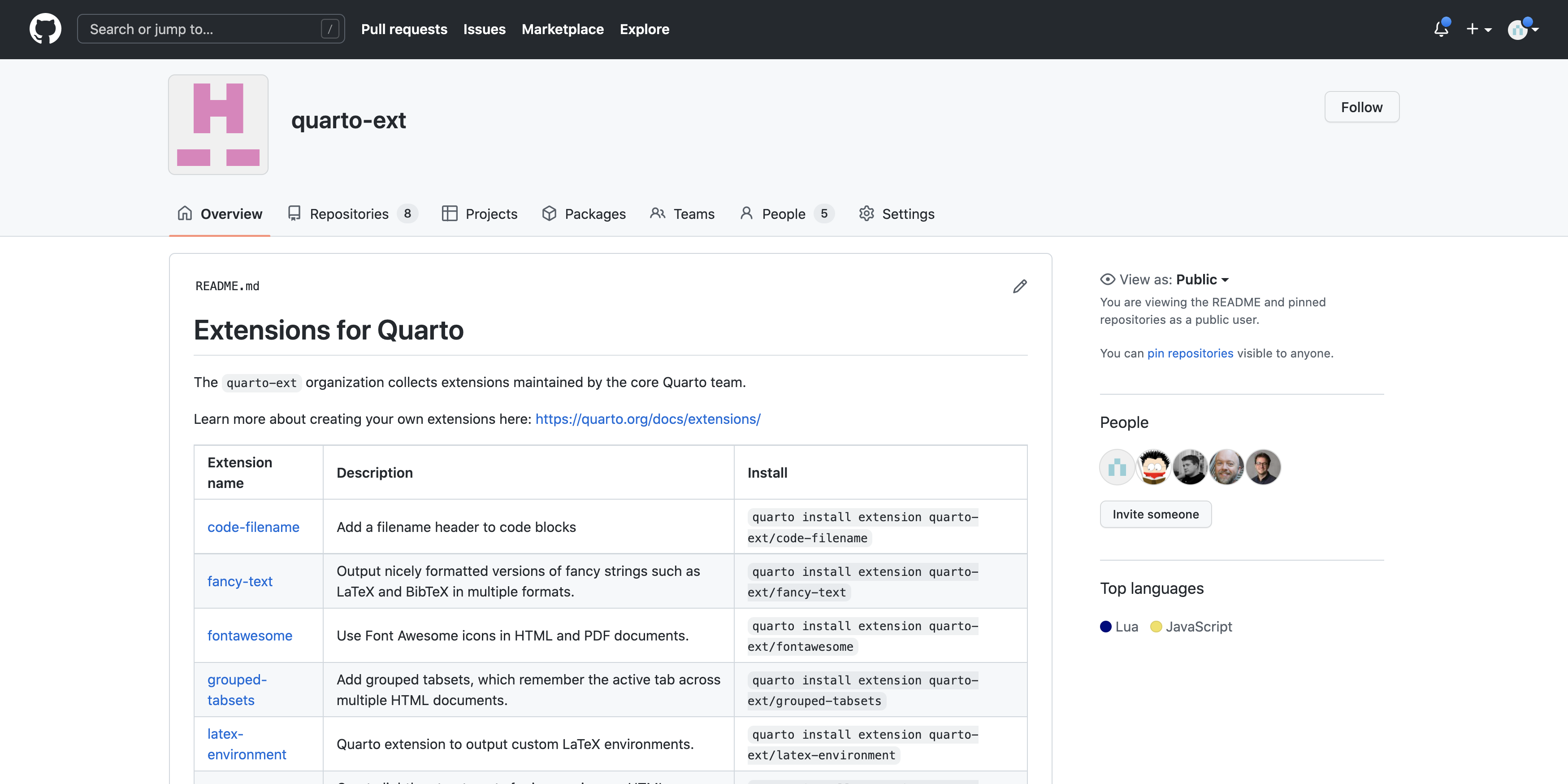Open the eye icon next to View as
1568x784 pixels.
1107,279
